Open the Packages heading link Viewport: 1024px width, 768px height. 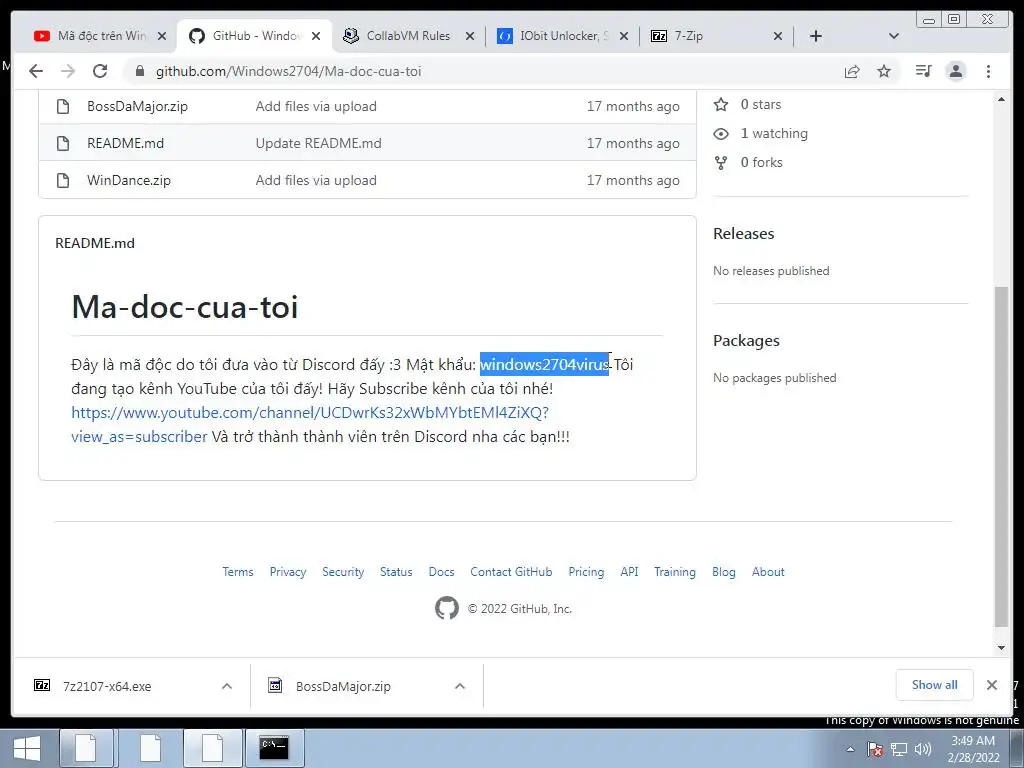(x=746, y=341)
